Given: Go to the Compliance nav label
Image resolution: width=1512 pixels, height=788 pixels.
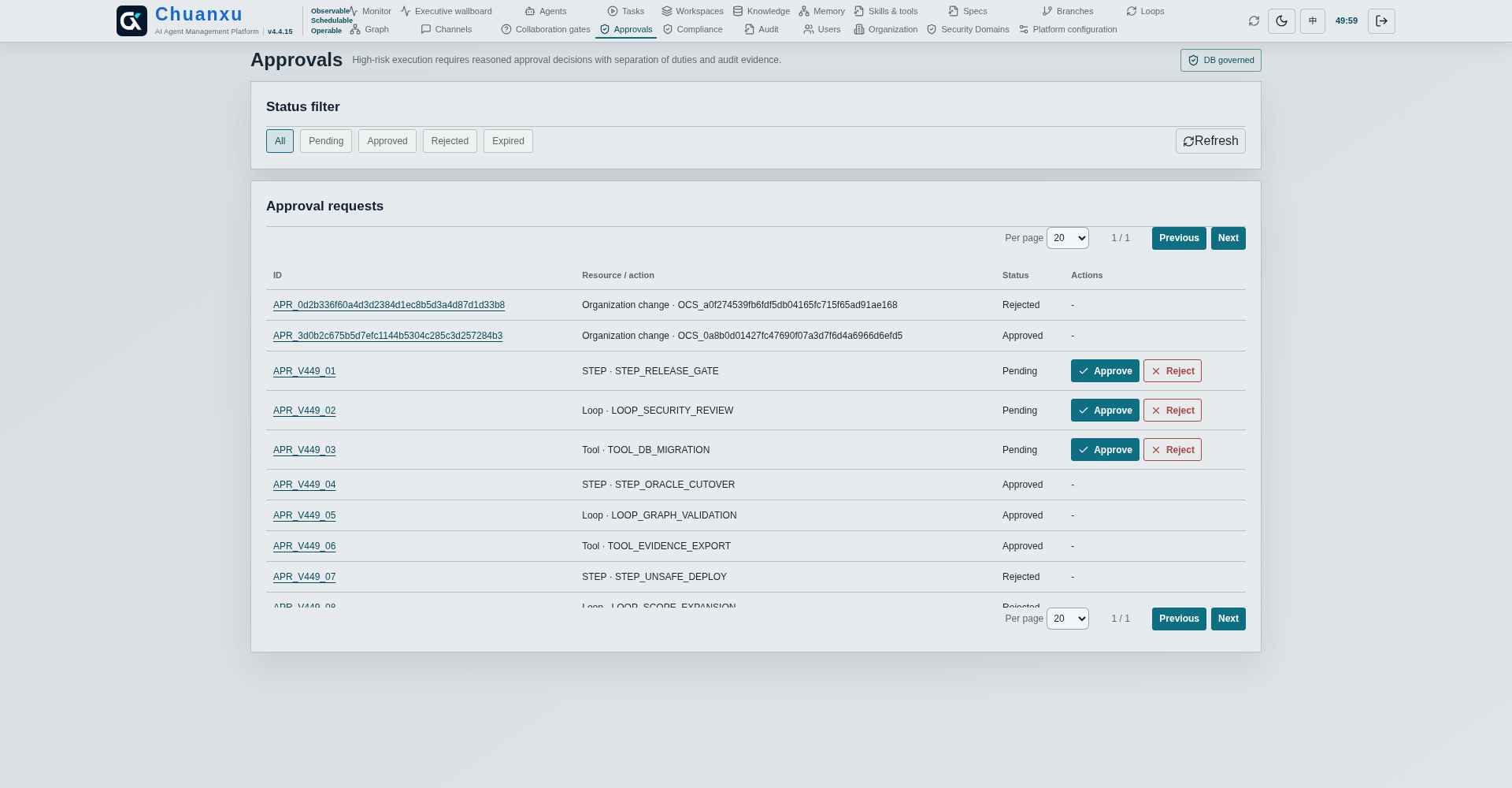Looking at the screenshot, I should point(699,29).
